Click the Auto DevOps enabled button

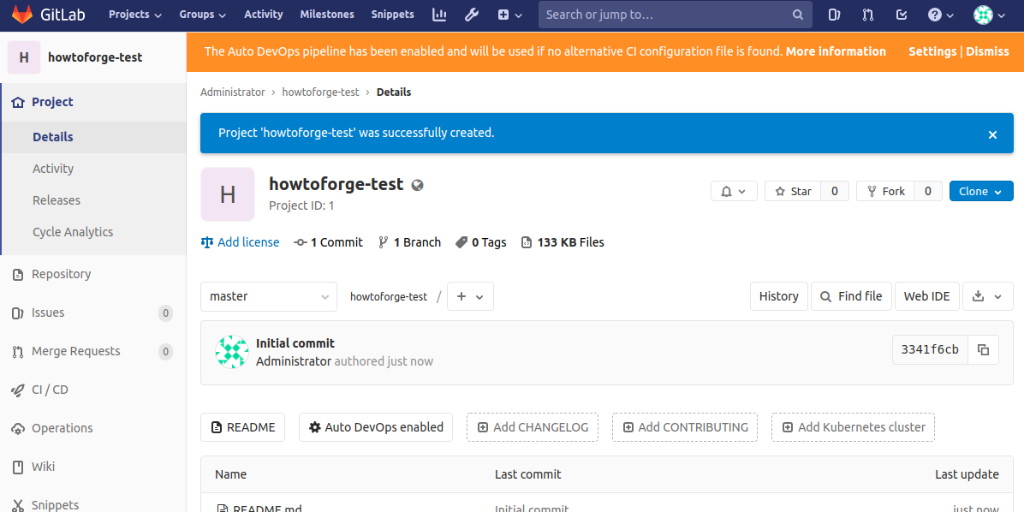click(x=376, y=427)
